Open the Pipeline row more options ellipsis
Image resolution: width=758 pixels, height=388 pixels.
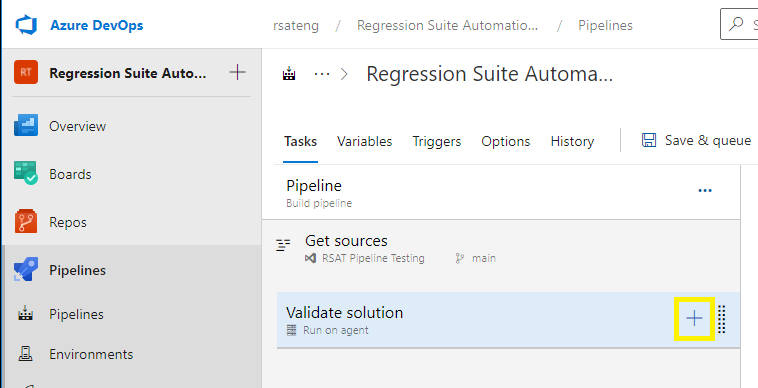coord(705,190)
